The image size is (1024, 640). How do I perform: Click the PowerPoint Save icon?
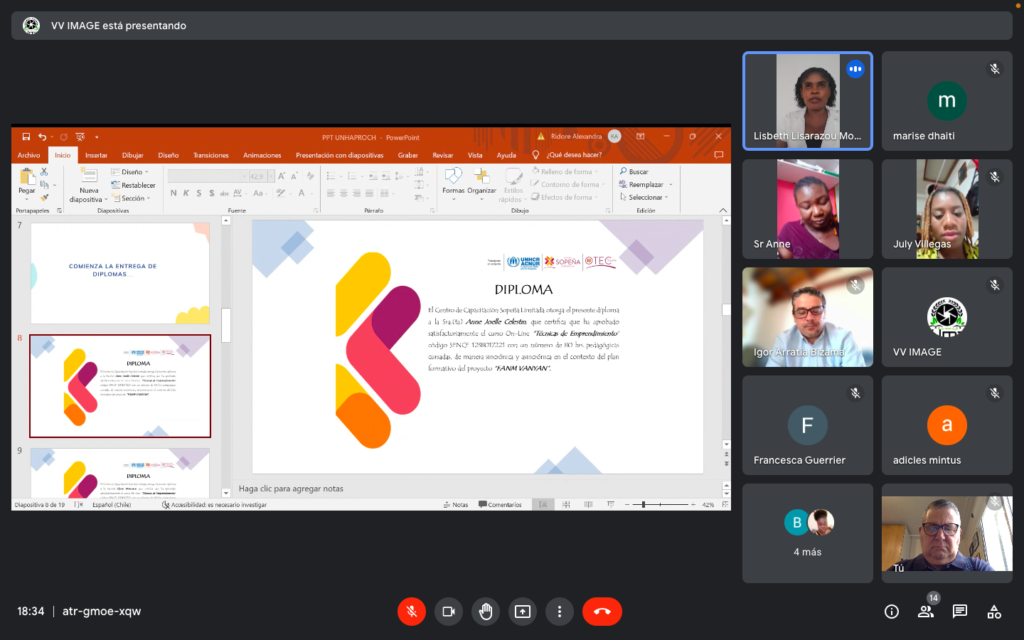25,136
